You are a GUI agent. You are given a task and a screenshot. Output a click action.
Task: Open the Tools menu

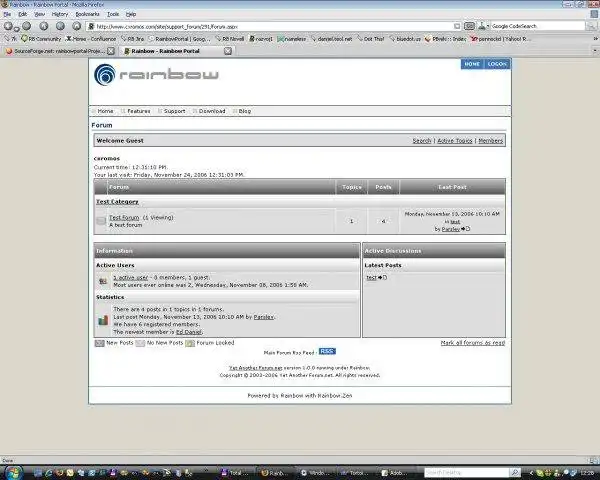(x=113, y=14)
